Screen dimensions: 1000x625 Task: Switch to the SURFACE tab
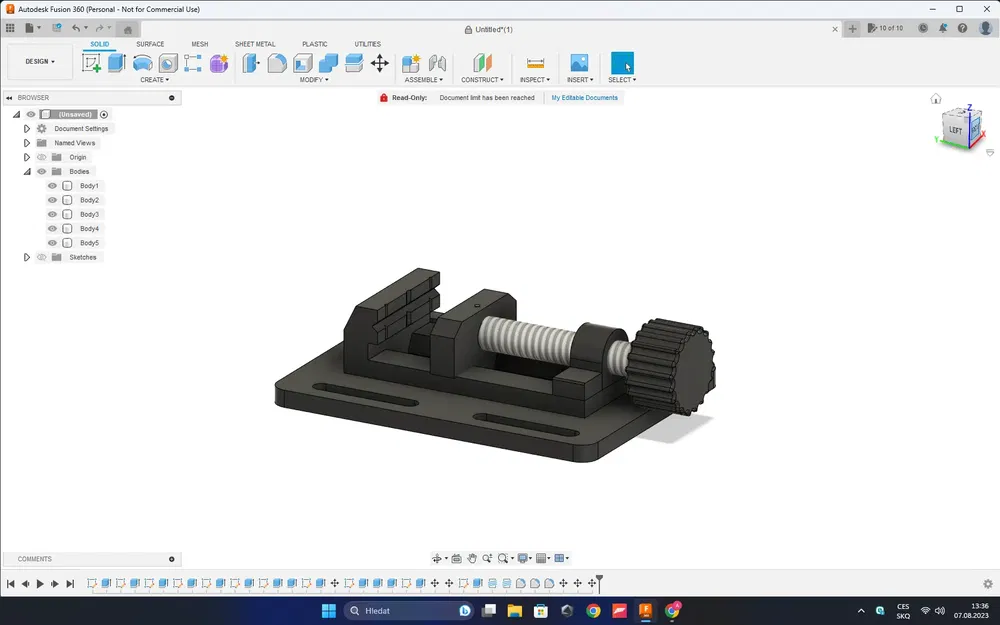coord(150,44)
